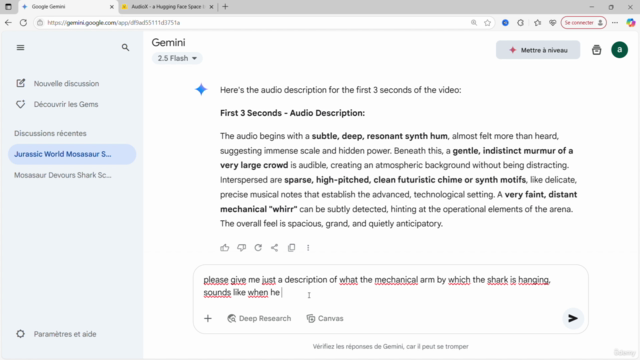Enable the Deep Research option

coord(259,318)
